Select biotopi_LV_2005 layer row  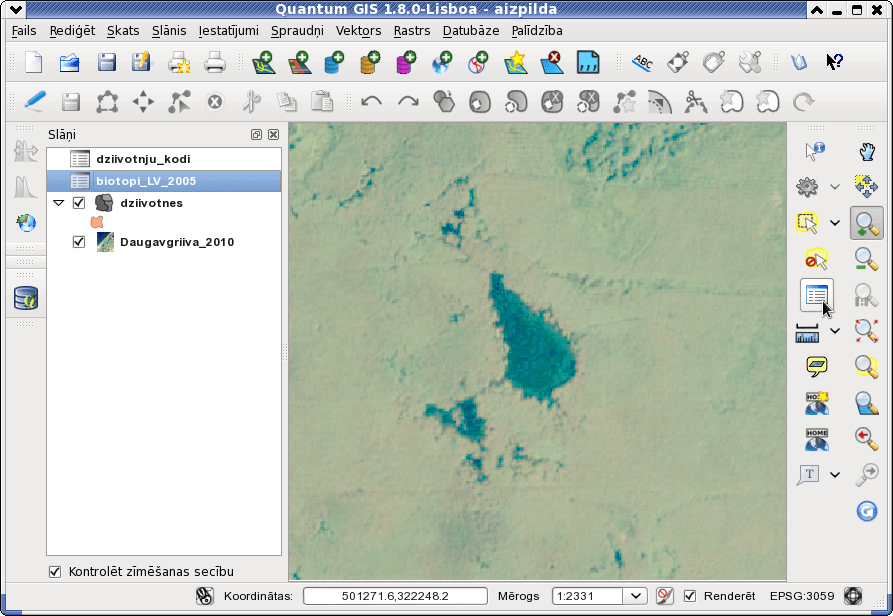pyautogui.click(x=164, y=181)
